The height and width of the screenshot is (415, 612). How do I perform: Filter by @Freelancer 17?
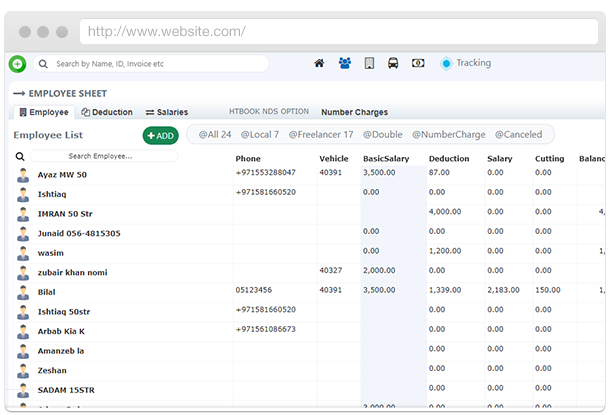coord(320,135)
